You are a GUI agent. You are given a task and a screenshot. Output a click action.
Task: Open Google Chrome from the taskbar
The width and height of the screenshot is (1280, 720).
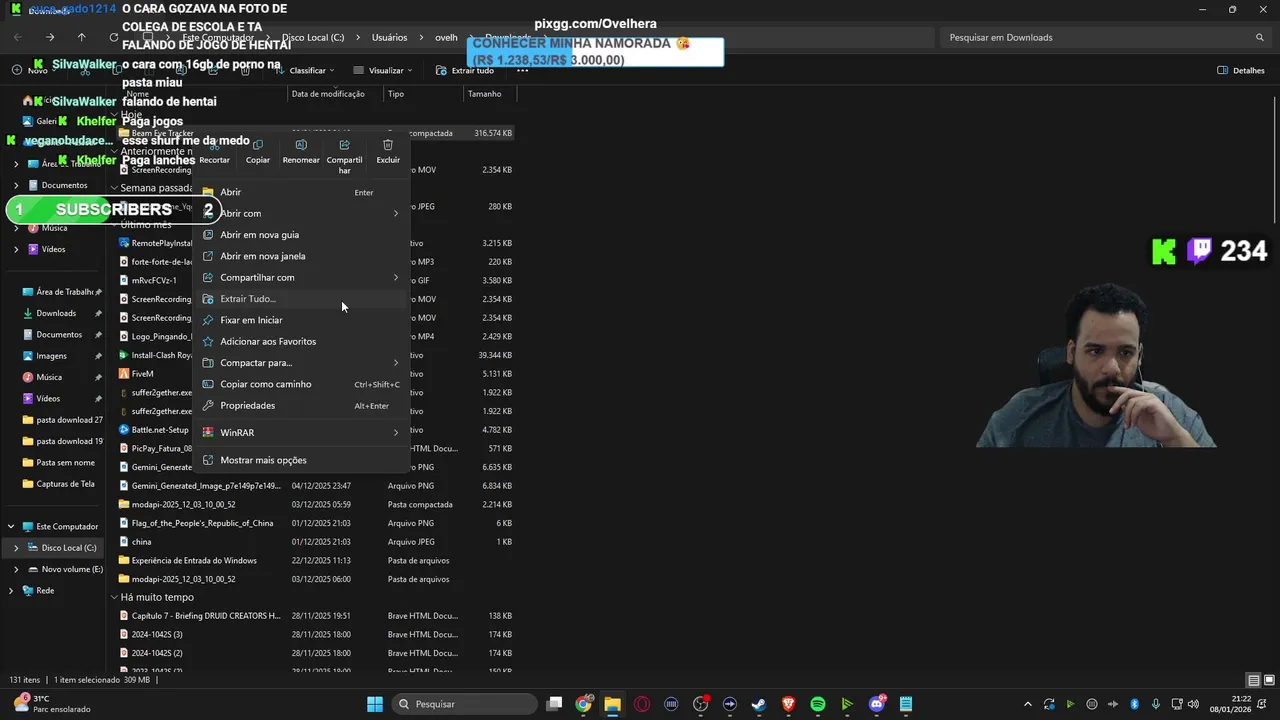pyautogui.click(x=583, y=704)
